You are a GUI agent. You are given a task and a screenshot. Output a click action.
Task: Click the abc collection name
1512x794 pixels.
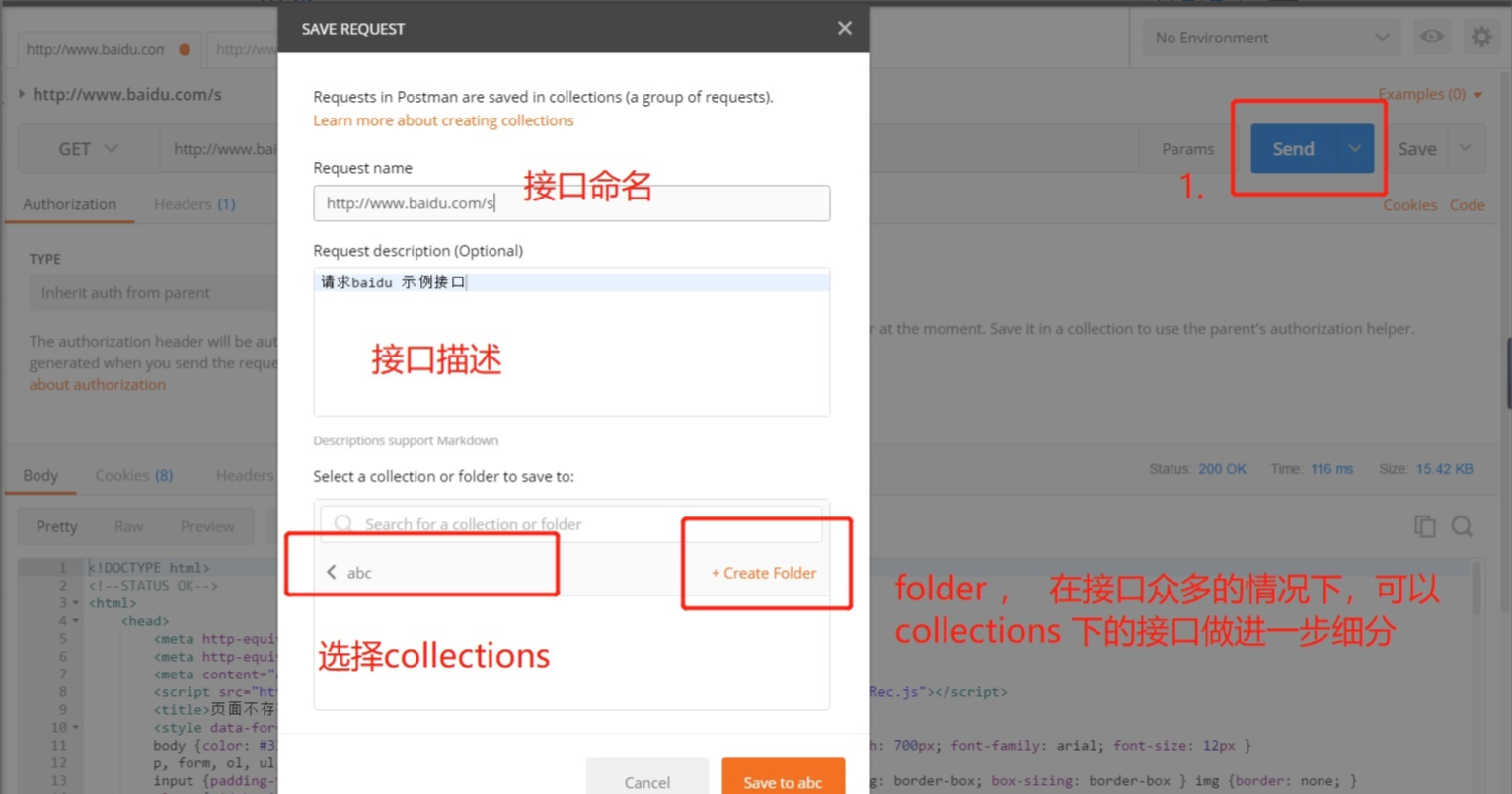359,573
